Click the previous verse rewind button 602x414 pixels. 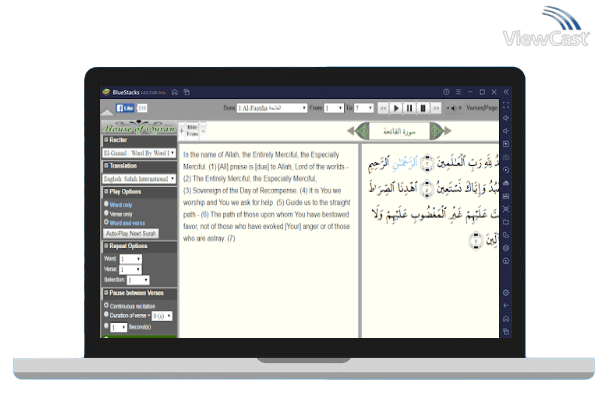pos(383,108)
